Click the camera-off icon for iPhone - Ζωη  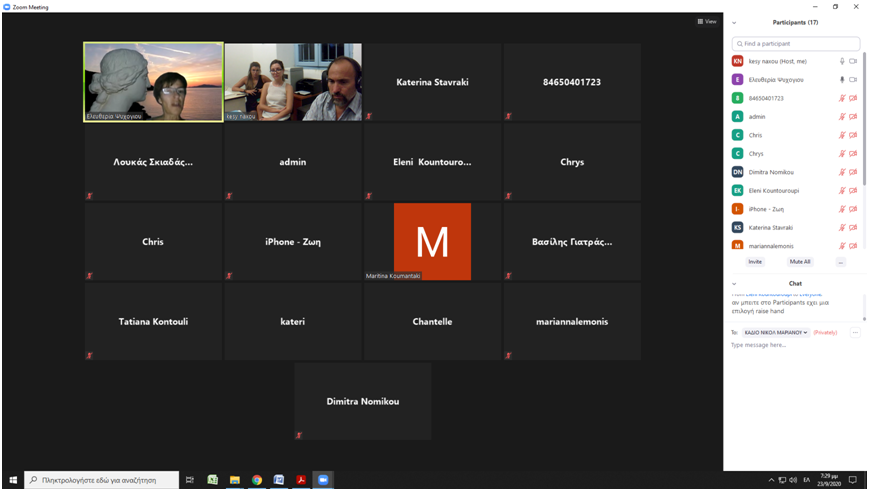click(x=853, y=209)
